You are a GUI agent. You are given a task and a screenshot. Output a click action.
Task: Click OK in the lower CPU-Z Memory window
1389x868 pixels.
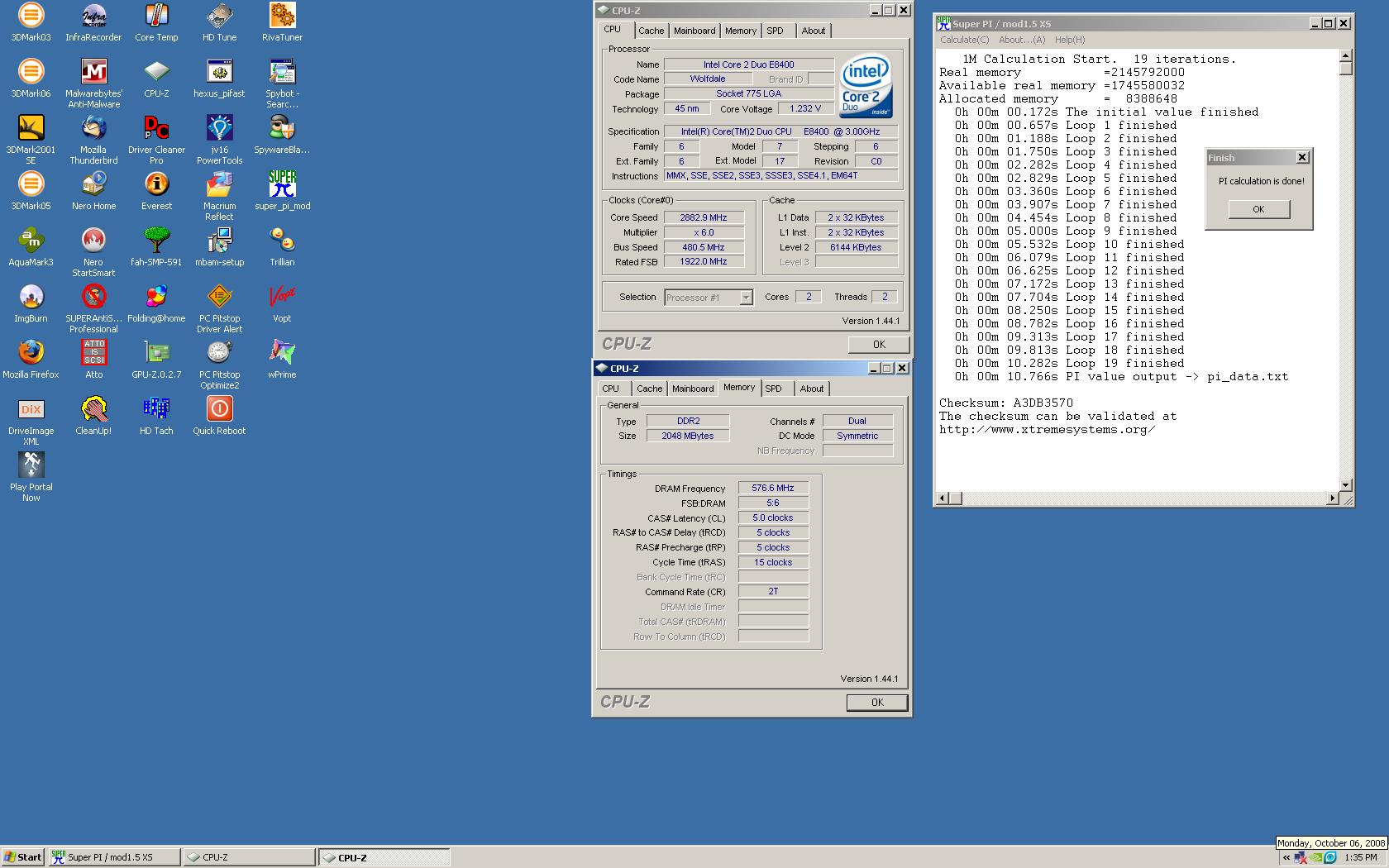click(877, 703)
